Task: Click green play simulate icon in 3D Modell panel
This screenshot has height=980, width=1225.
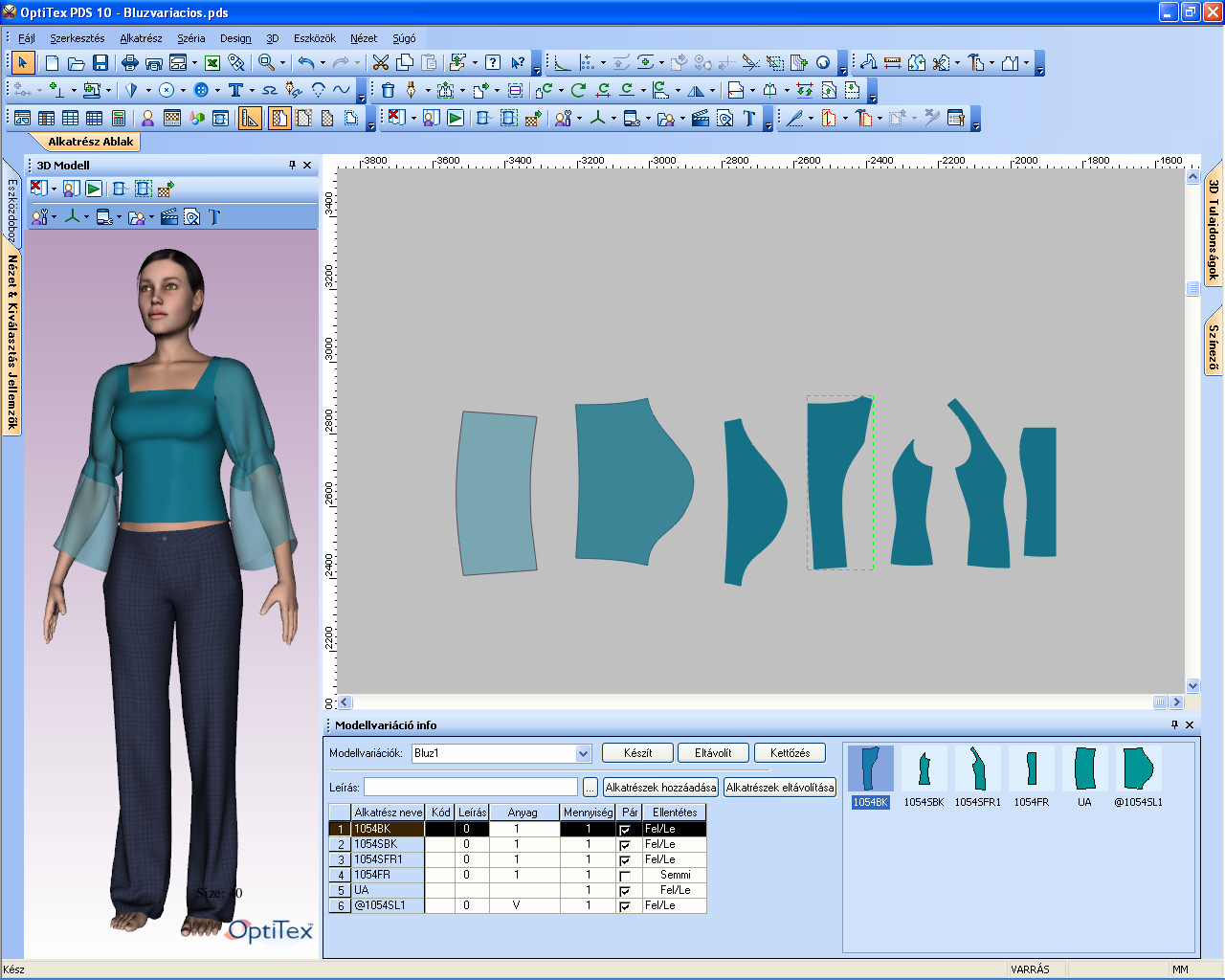Action: (x=94, y=189)
